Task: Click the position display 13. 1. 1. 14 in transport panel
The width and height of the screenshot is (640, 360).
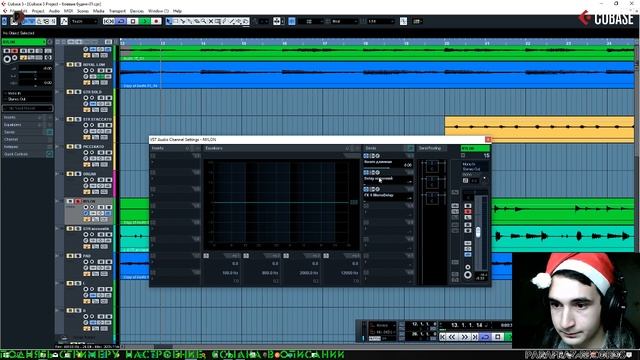Action: pos(467,325)
